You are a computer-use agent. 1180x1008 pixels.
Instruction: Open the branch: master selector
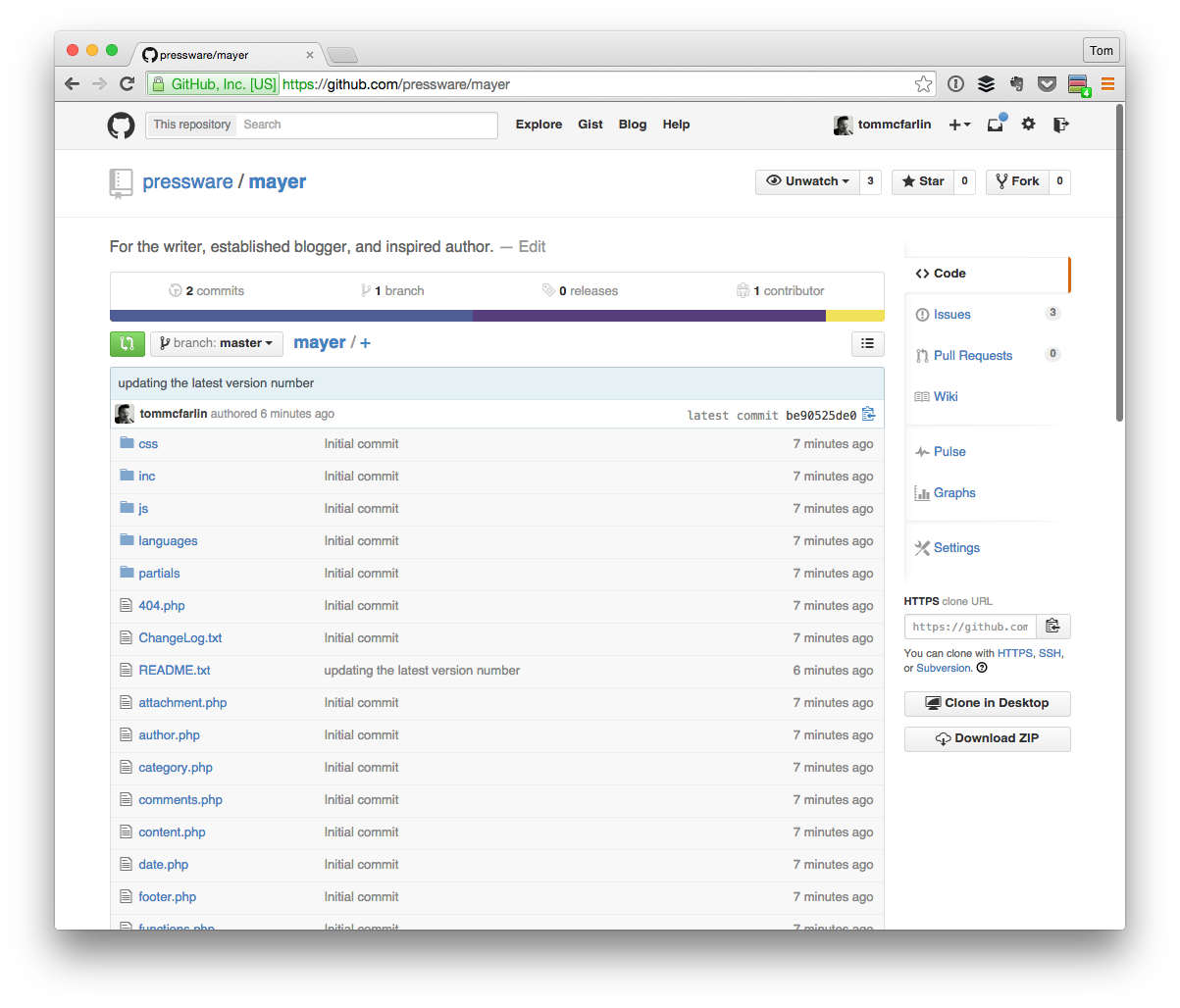tap(216, 343)
